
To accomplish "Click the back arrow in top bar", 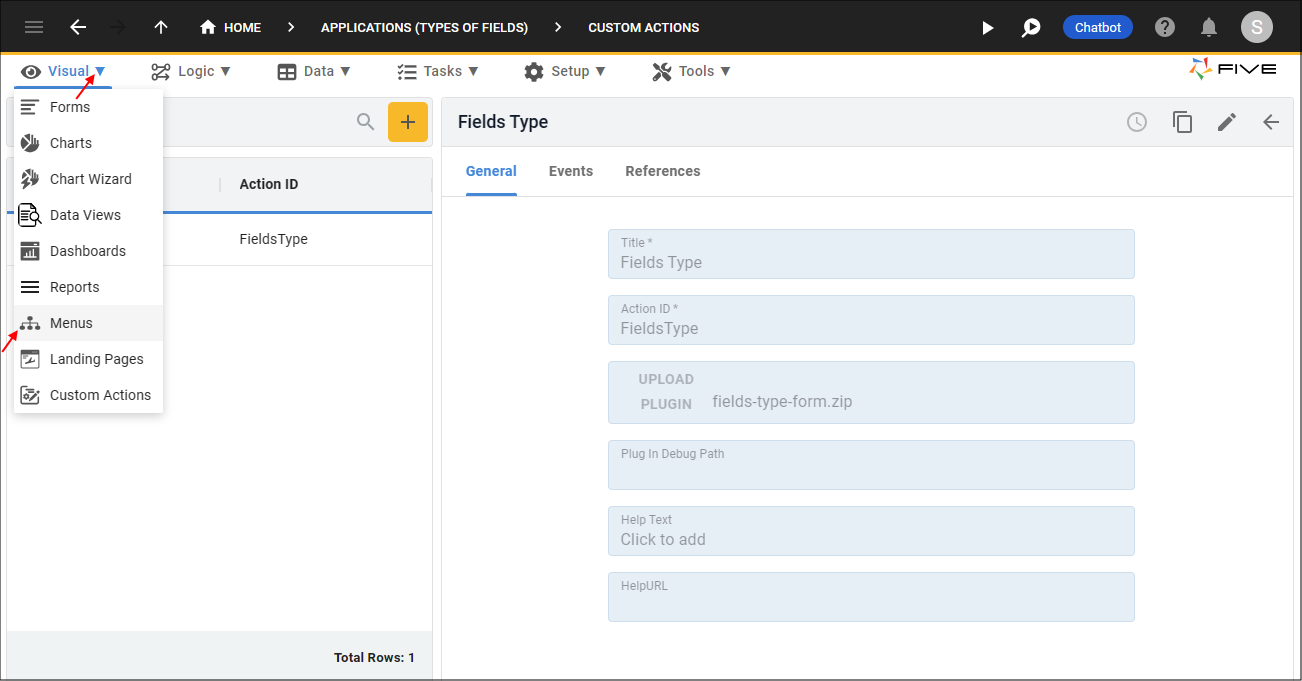I will pyautogui.click(x=78, y=27).
